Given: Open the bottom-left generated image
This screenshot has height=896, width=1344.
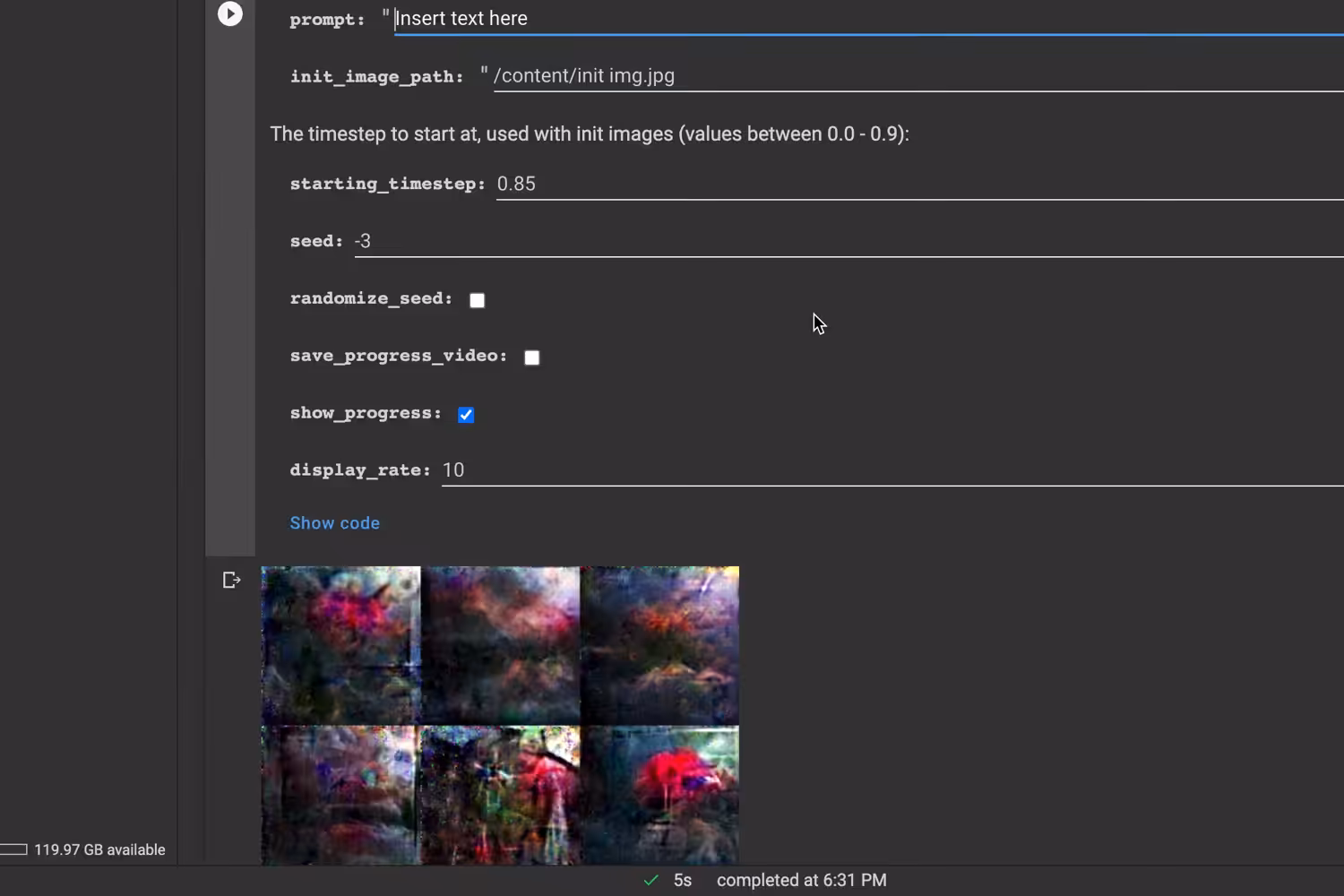Looking at the screenshot, I should point(340,796).
